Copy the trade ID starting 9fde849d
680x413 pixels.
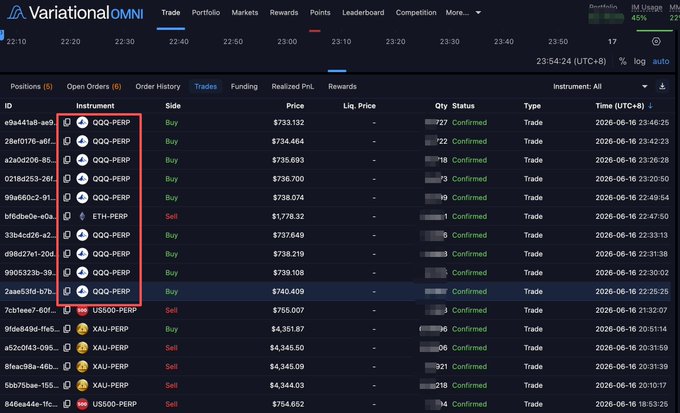[x=67, y=329]
